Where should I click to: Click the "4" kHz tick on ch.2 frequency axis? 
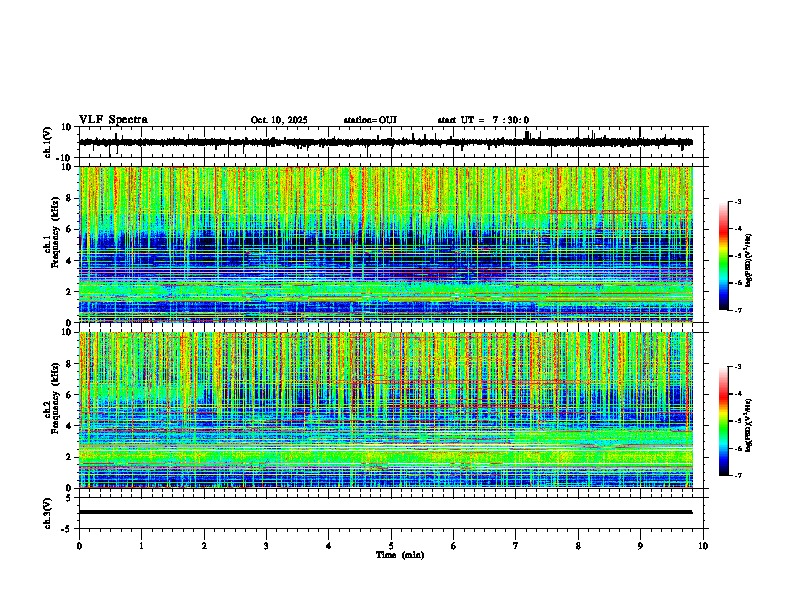(x=69, y=426)
